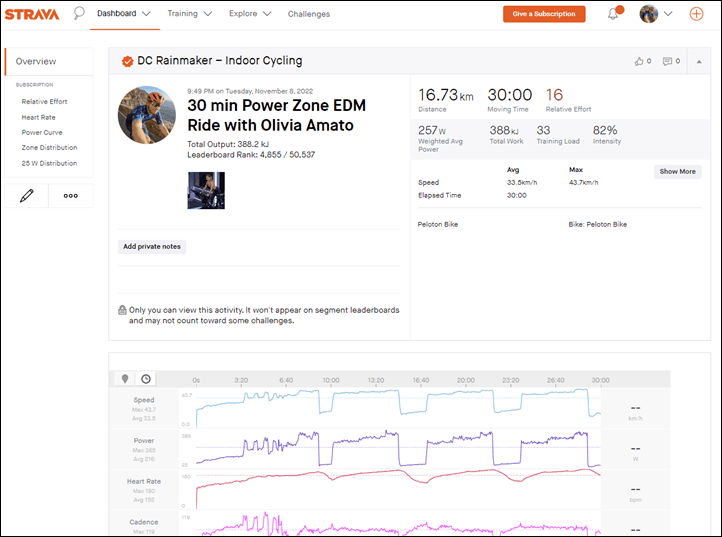Screen dimensions: 722x537
Task: Click DC Rainmaker athlete name link
Action: (175, 61)
